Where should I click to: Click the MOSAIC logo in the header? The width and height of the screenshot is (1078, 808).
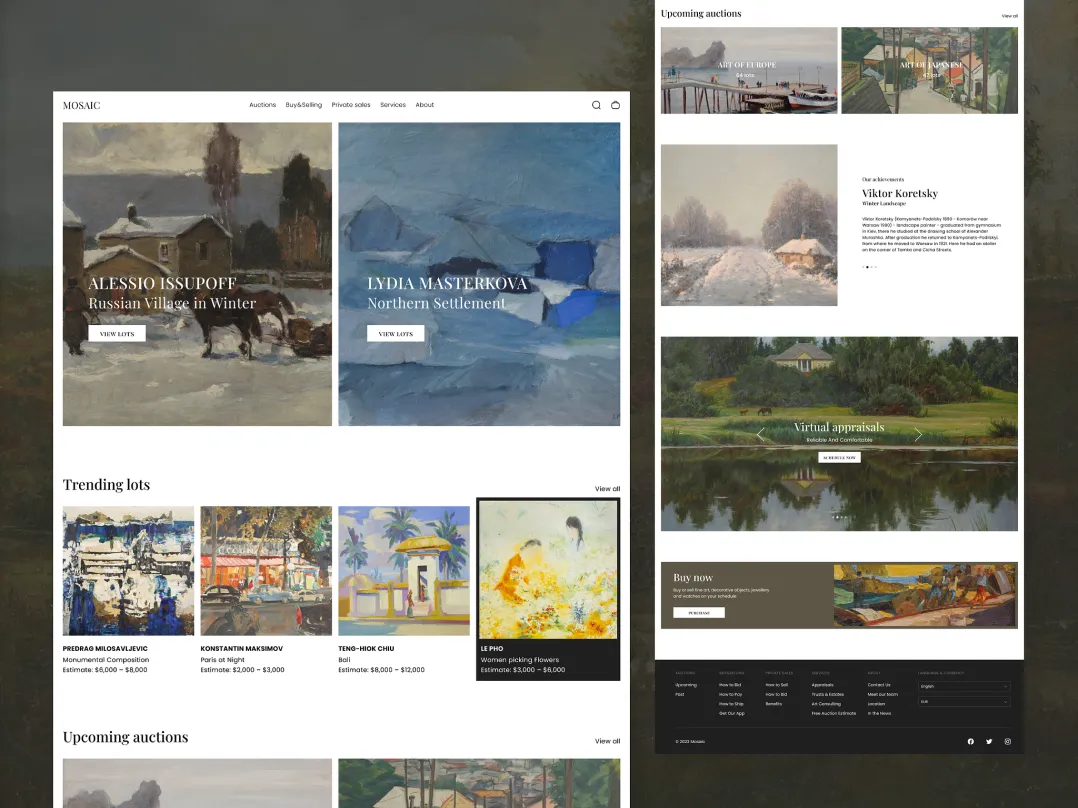tap(80, 104)
